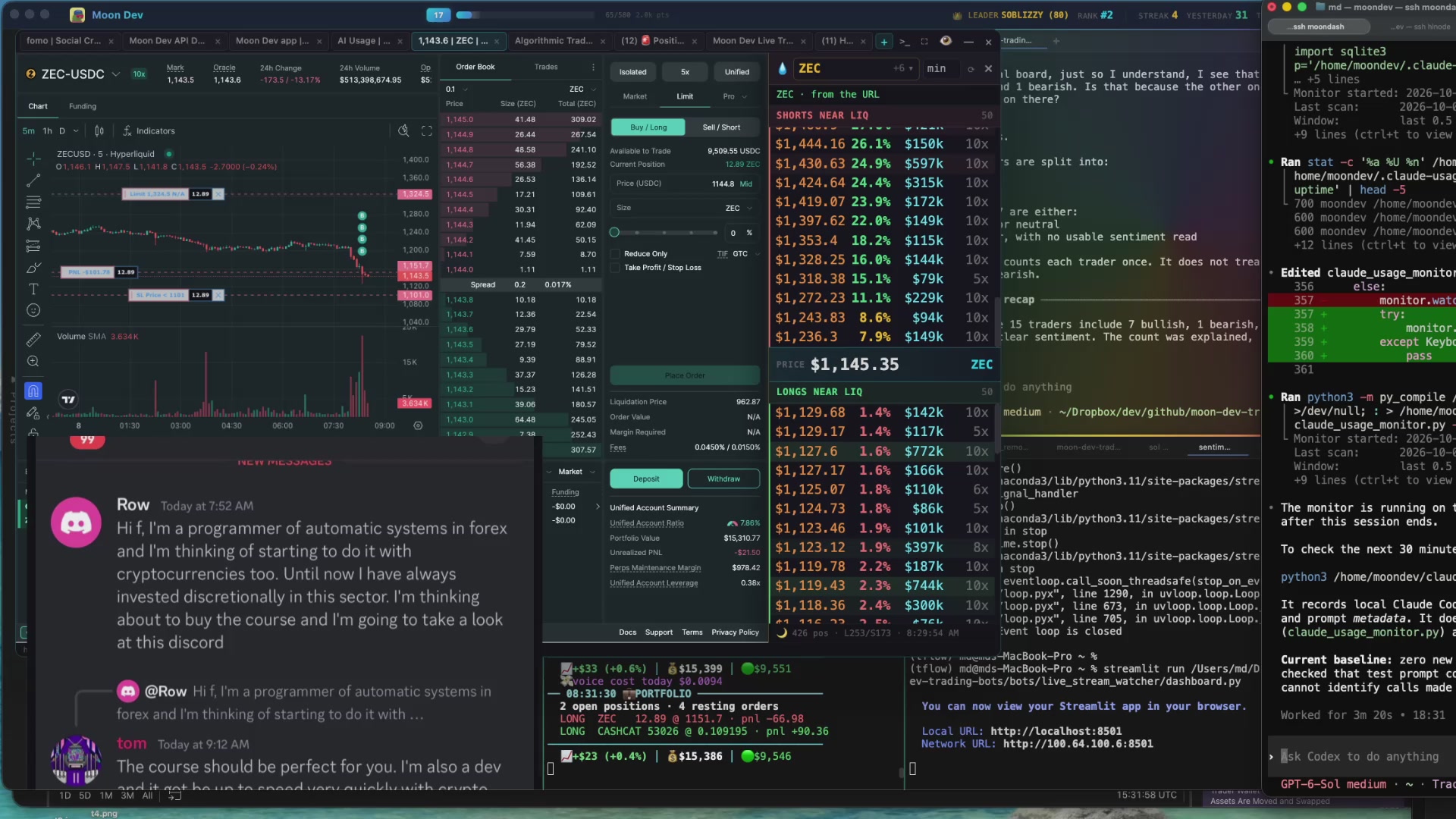Select the trend line drawing tool
The width and height of the screenshot is (1456, 819).
(33, 180)
